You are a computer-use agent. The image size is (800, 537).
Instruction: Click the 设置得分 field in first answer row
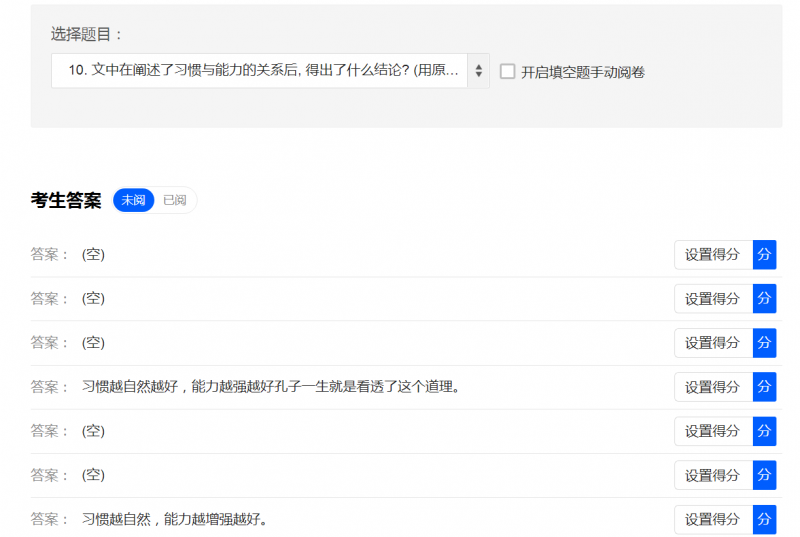pyautogui.click(x=713, y=255)
